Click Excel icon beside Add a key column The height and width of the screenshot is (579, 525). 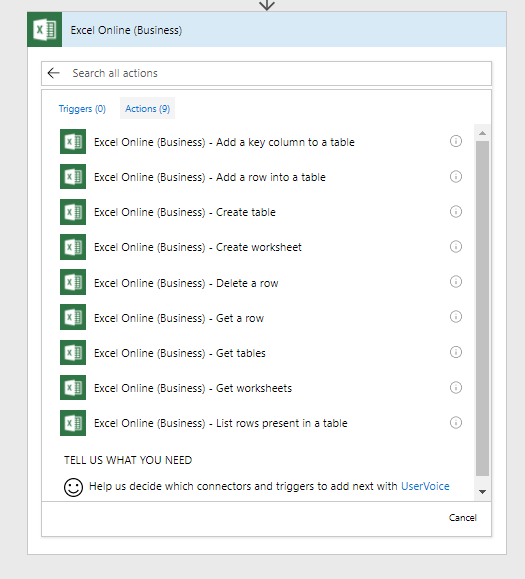73,141
